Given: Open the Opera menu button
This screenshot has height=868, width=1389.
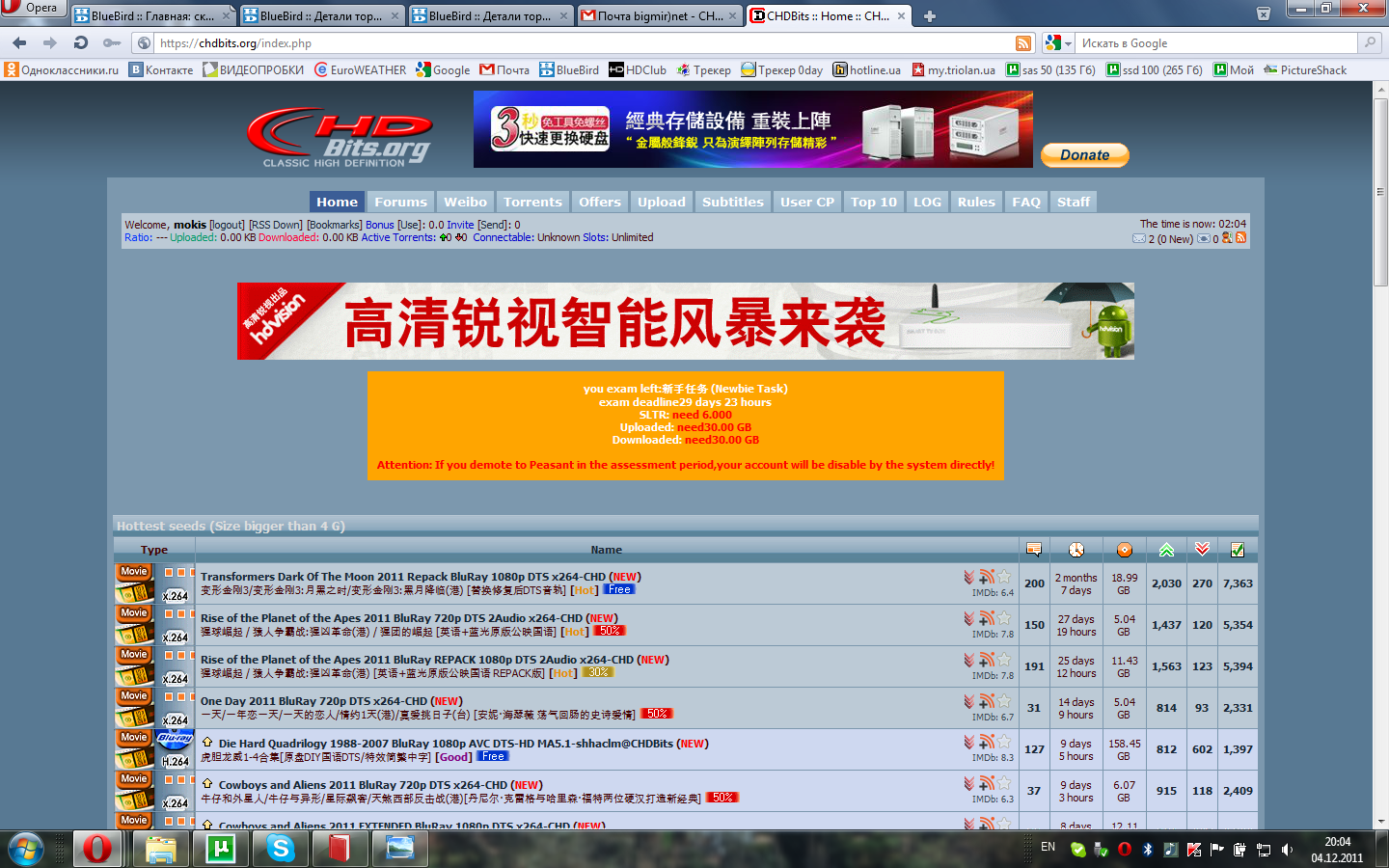Looking at the screenshot, I should point(33,8).
